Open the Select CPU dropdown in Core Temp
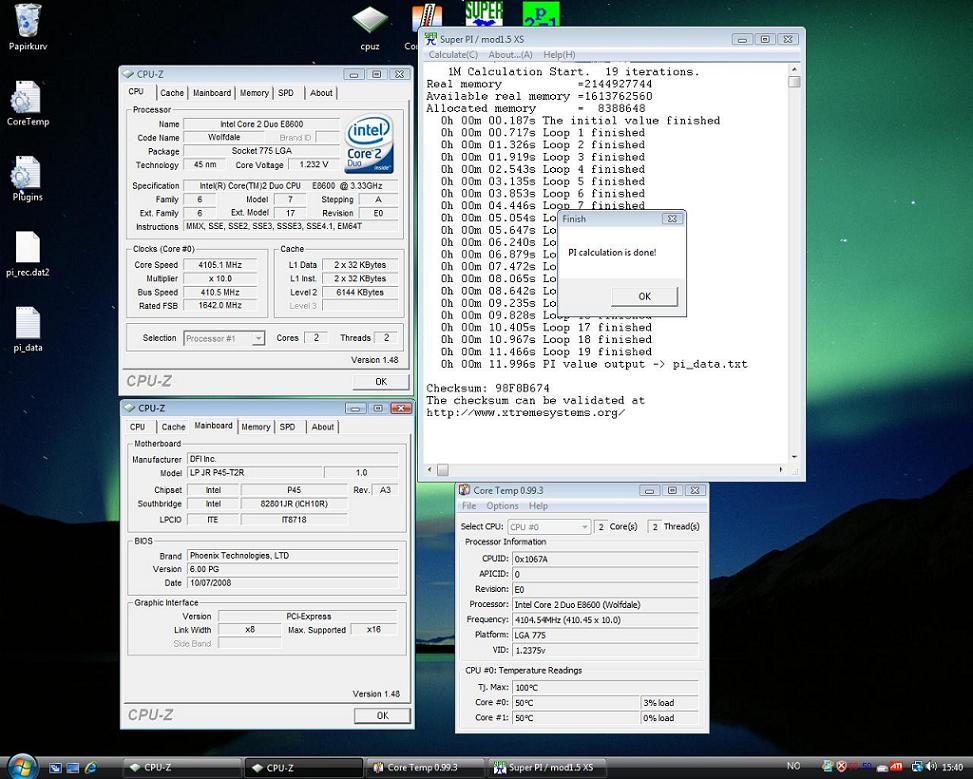 (x=549, y=526)
